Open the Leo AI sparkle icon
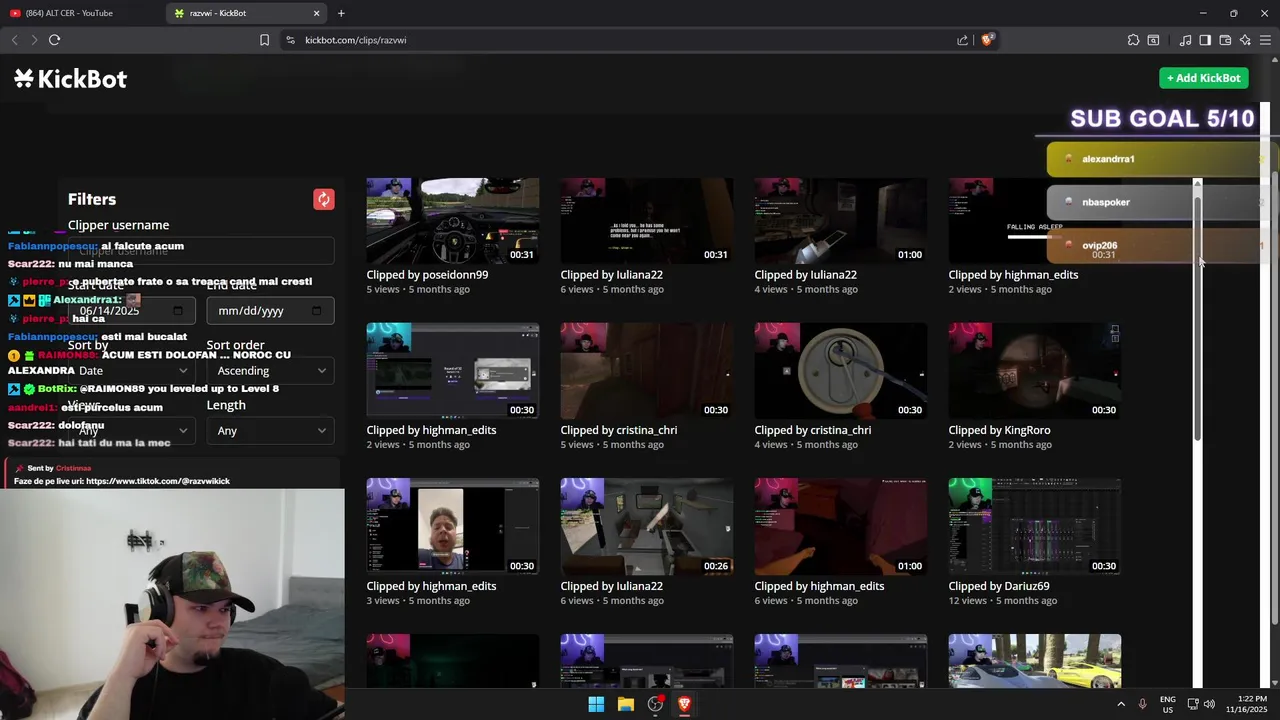This screenshot has width=1280, height=720. coord(1245,40)
